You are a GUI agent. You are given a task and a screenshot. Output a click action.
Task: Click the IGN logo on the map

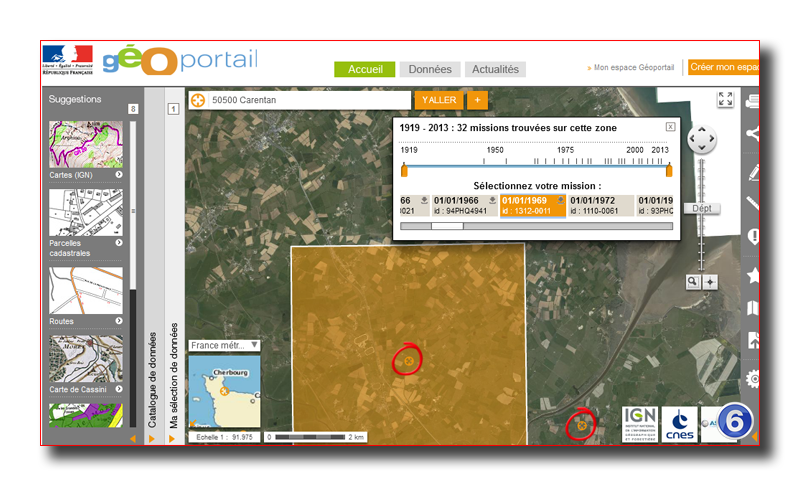pyautogui.click(x=640, y=424)
